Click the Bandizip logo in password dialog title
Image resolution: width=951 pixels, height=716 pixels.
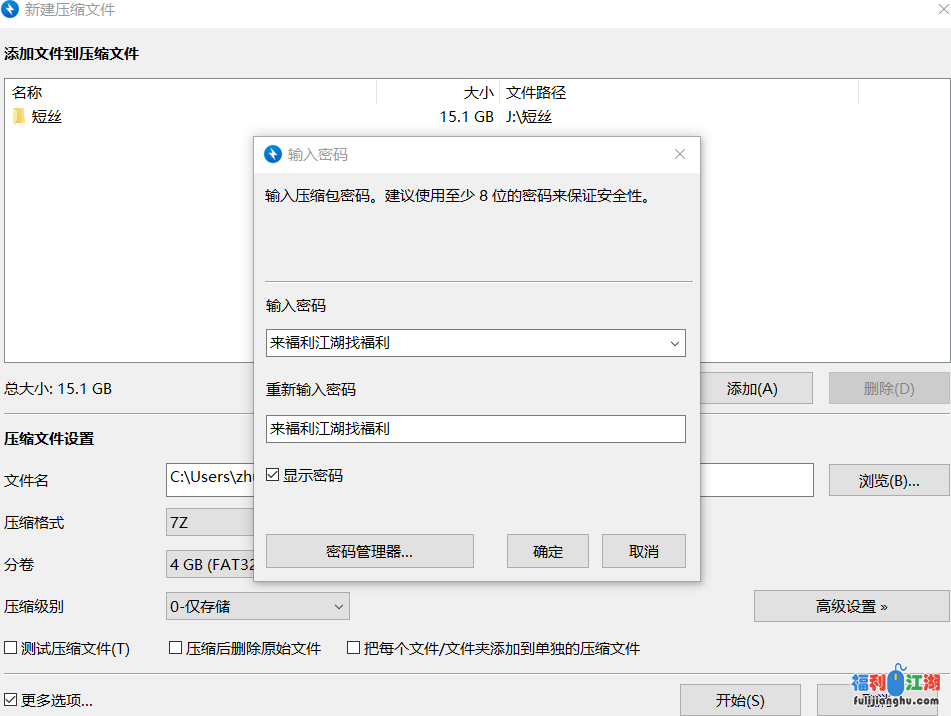point(272,155)
